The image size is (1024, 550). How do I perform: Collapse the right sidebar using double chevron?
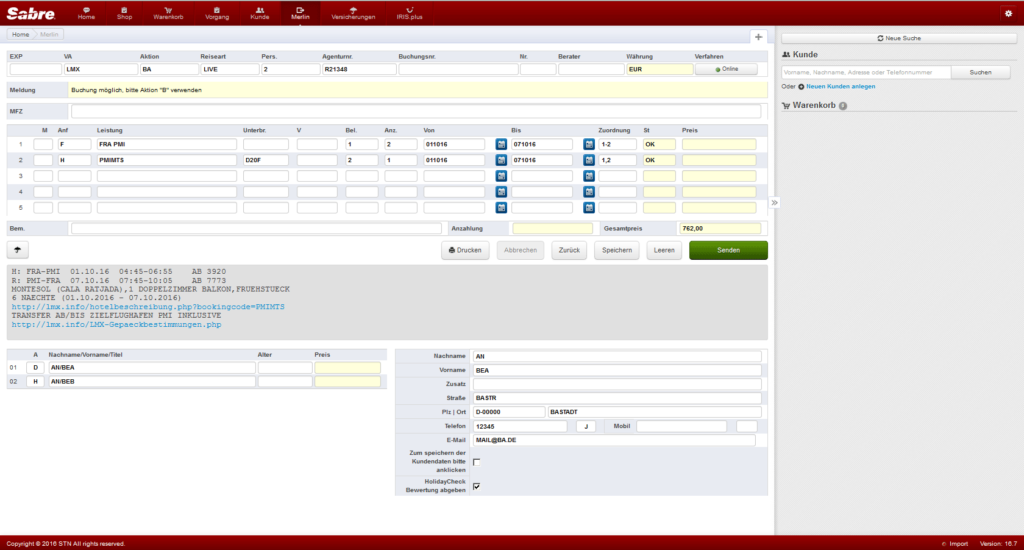pos(775,202)
